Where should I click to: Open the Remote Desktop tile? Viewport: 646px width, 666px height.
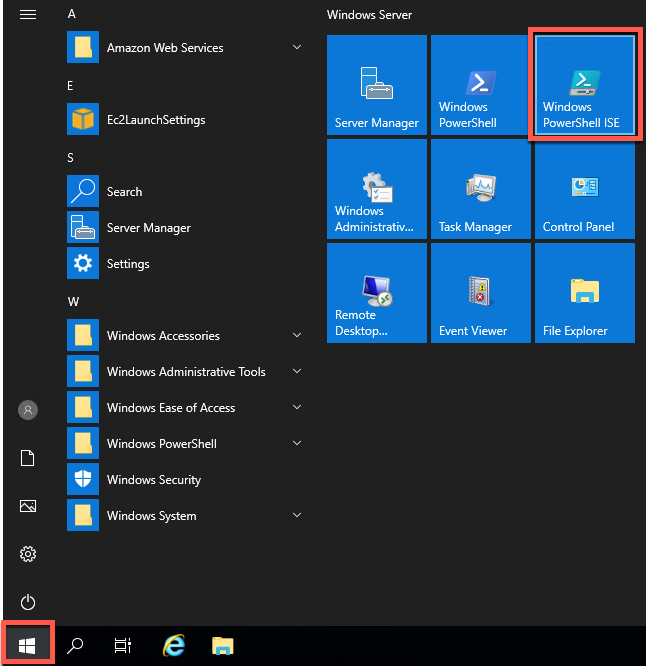pos(377,293)
